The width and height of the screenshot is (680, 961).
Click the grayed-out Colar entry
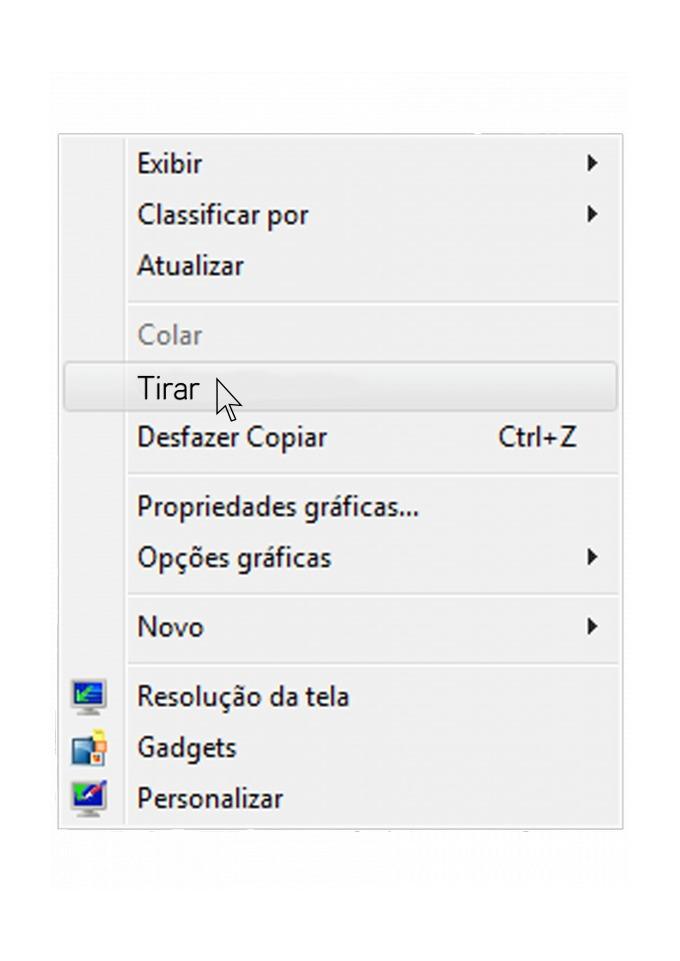pos(170,336)
